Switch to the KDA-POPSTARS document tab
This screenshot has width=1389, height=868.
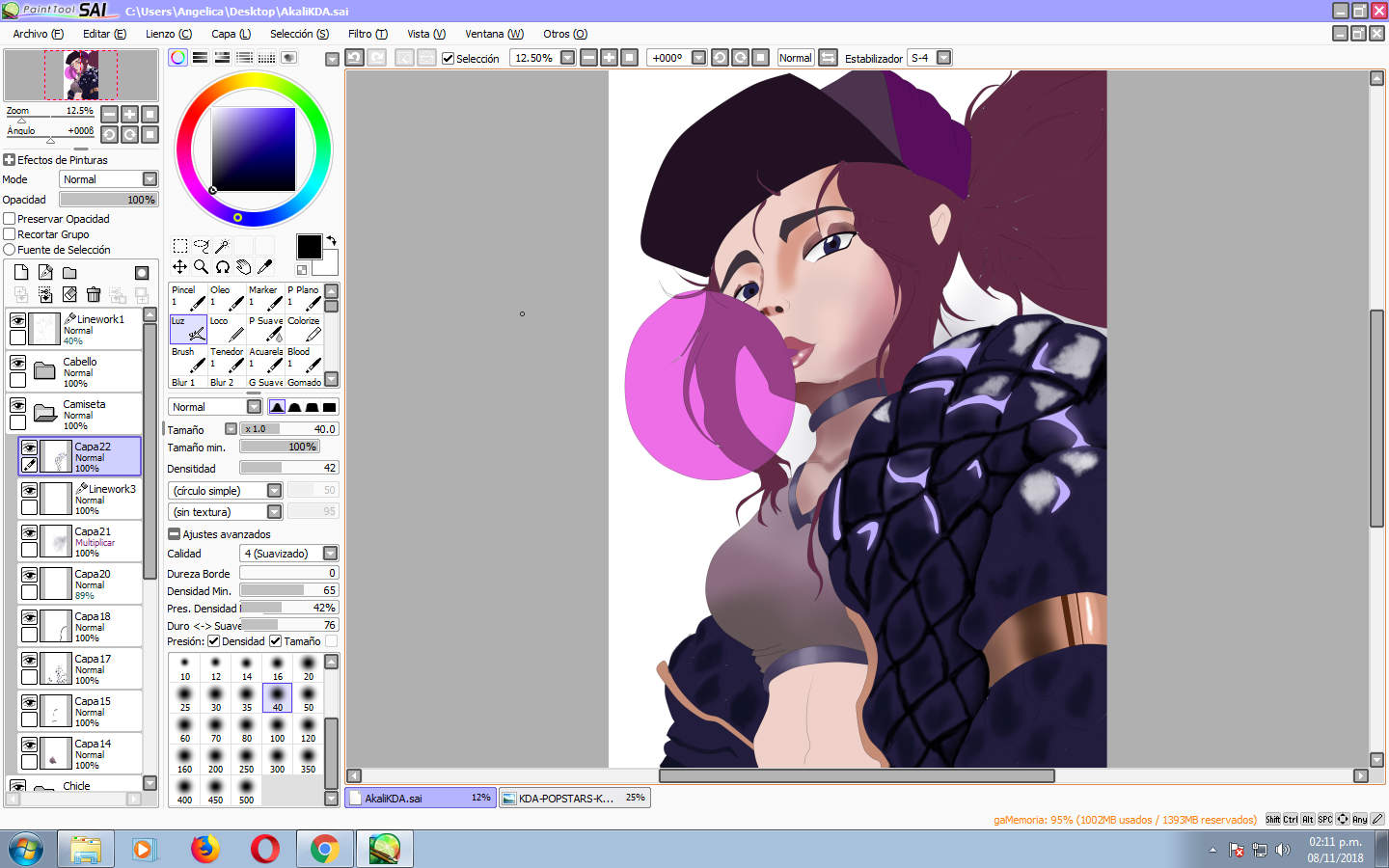tap(575, 799)
